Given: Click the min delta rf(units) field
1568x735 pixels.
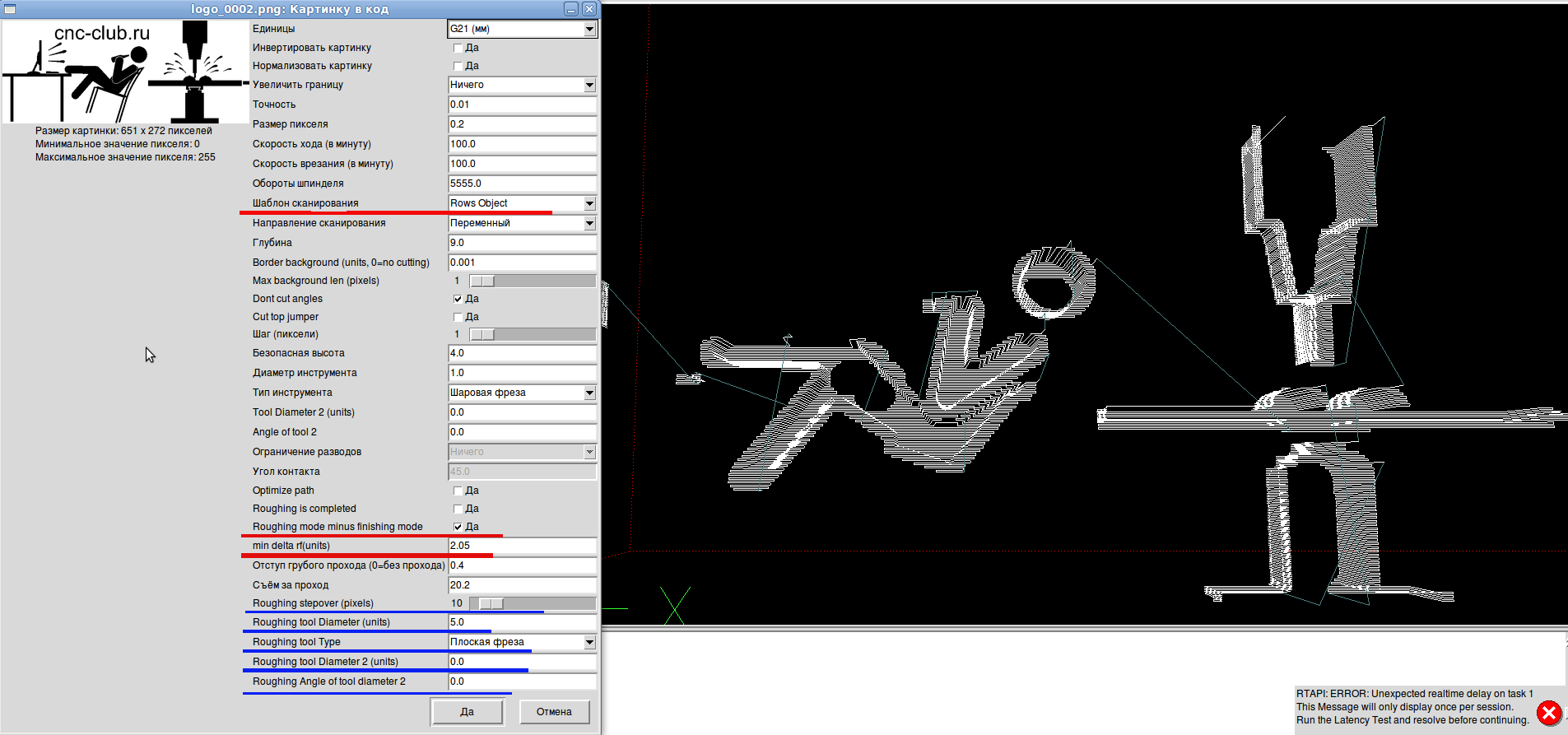Looking at the screenshot, I should [x=522, y=546].
